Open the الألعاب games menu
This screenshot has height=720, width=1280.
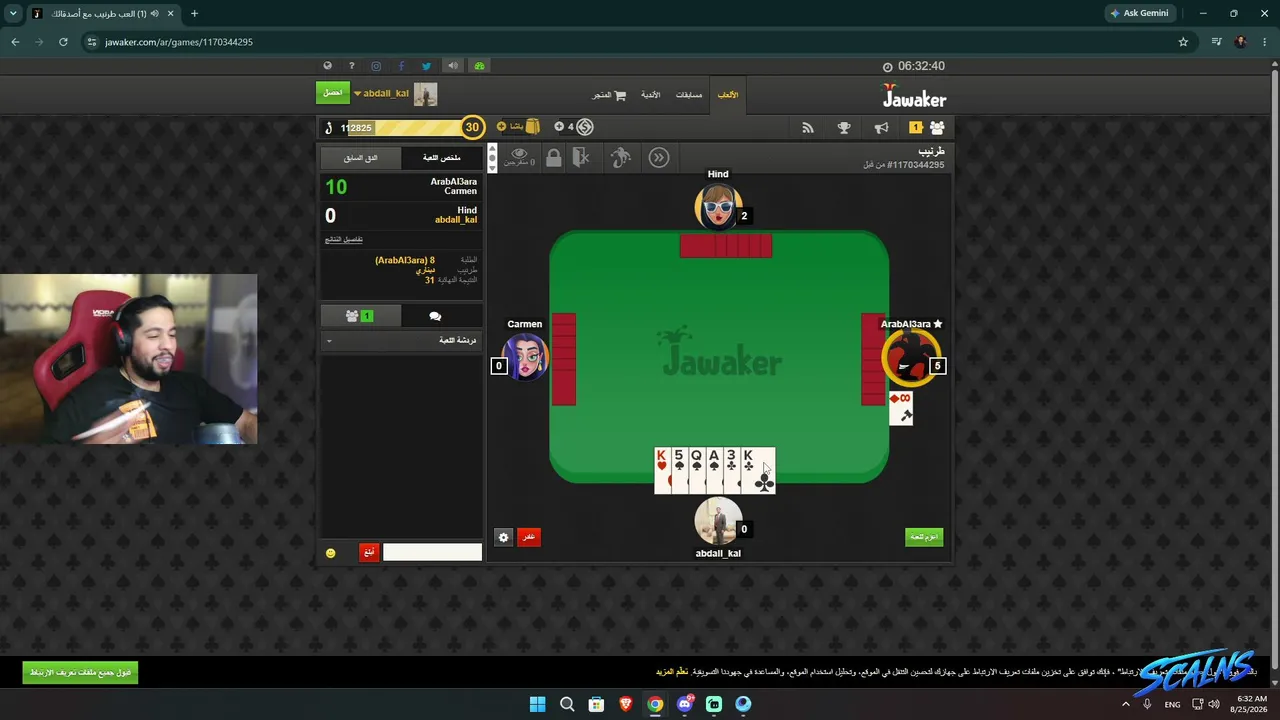click(x=728, y=95)
